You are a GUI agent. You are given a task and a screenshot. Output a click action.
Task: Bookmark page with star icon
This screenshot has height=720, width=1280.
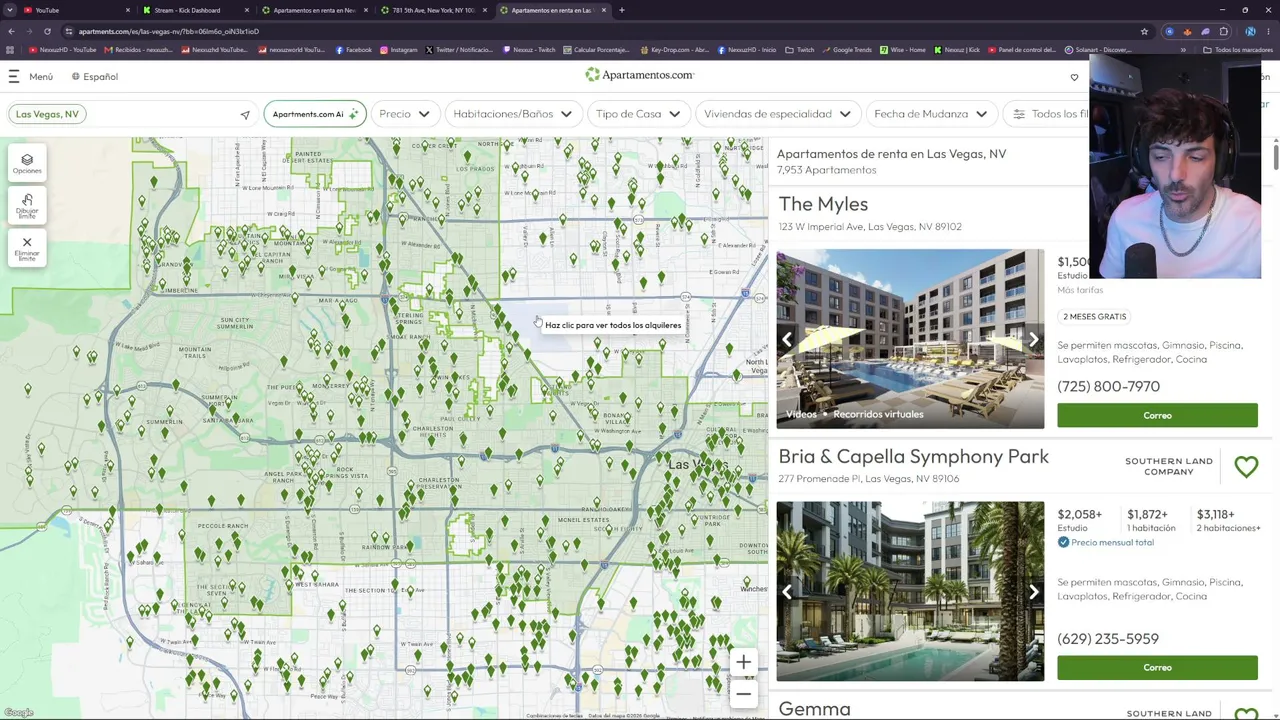[1144, 31]
